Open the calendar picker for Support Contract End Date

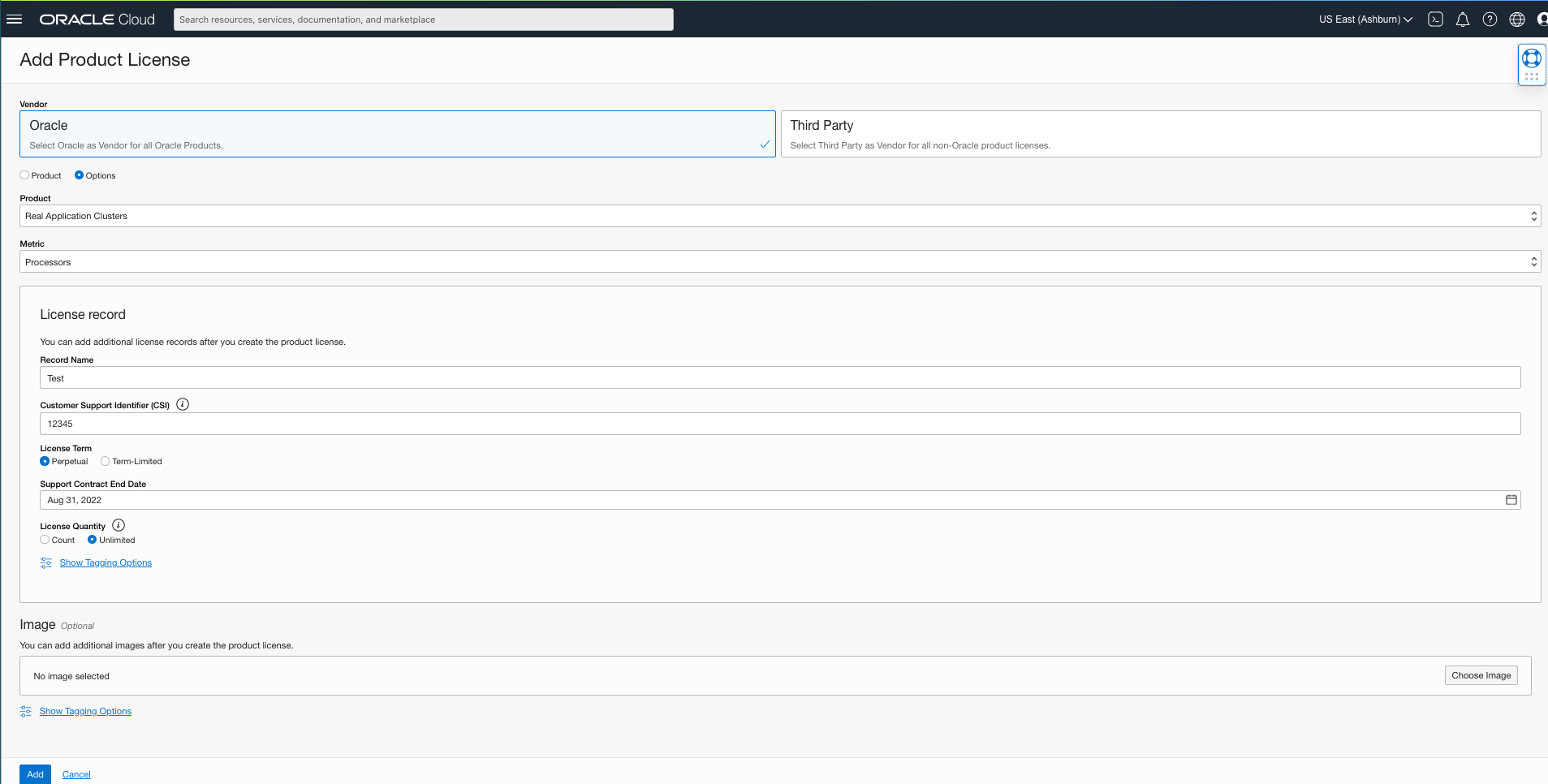1511,499
